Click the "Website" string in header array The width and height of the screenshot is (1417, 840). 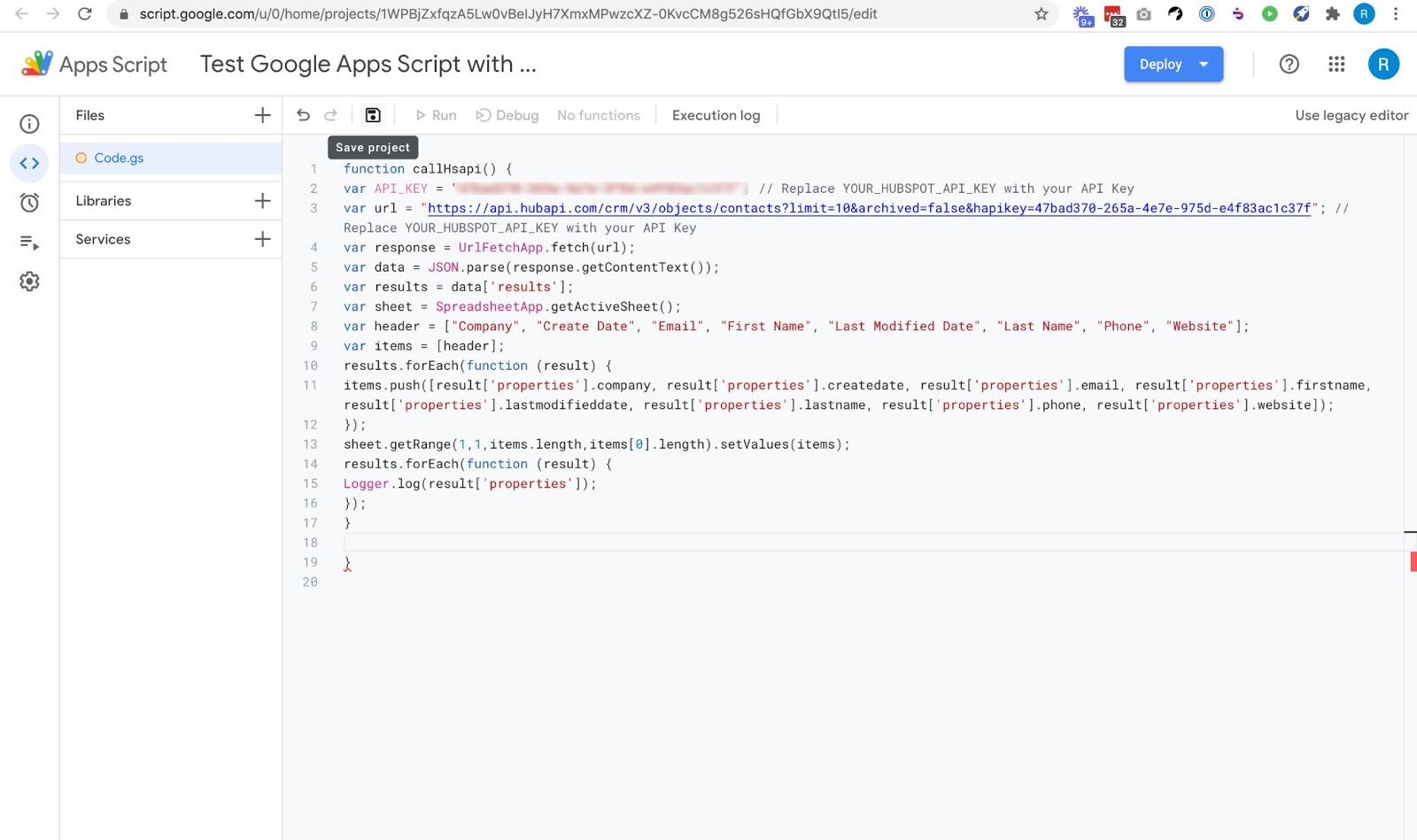(x=1200, y=327)
